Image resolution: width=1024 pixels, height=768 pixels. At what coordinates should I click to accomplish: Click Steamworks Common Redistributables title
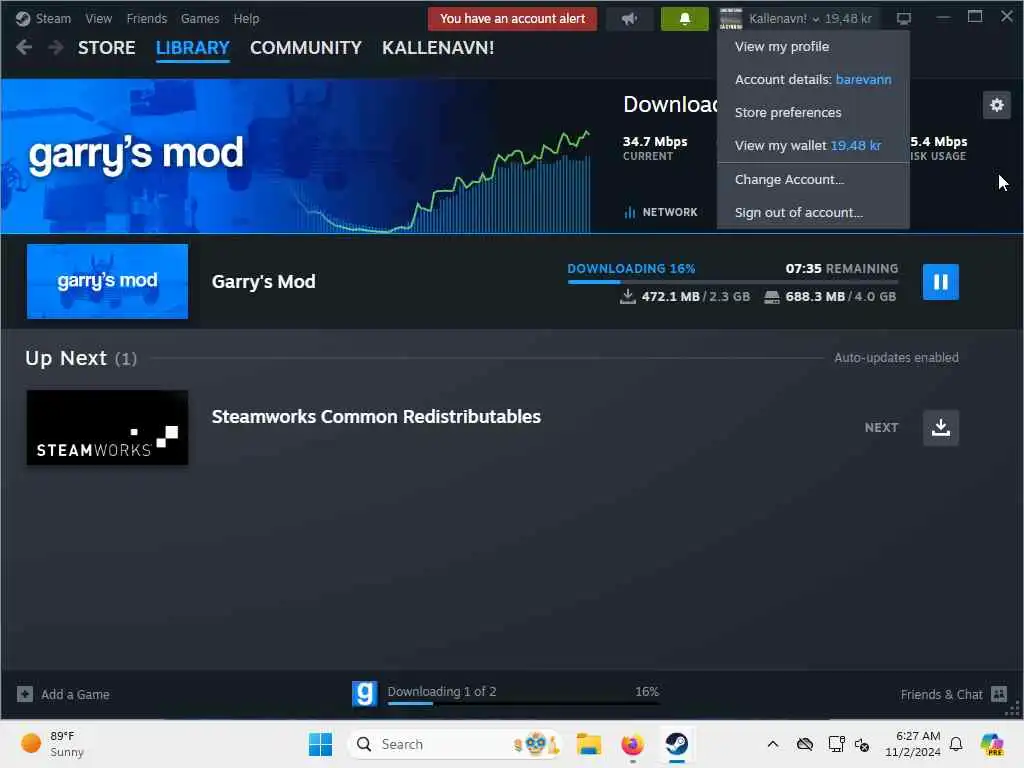pyautogui.click(x=376, y=417)
